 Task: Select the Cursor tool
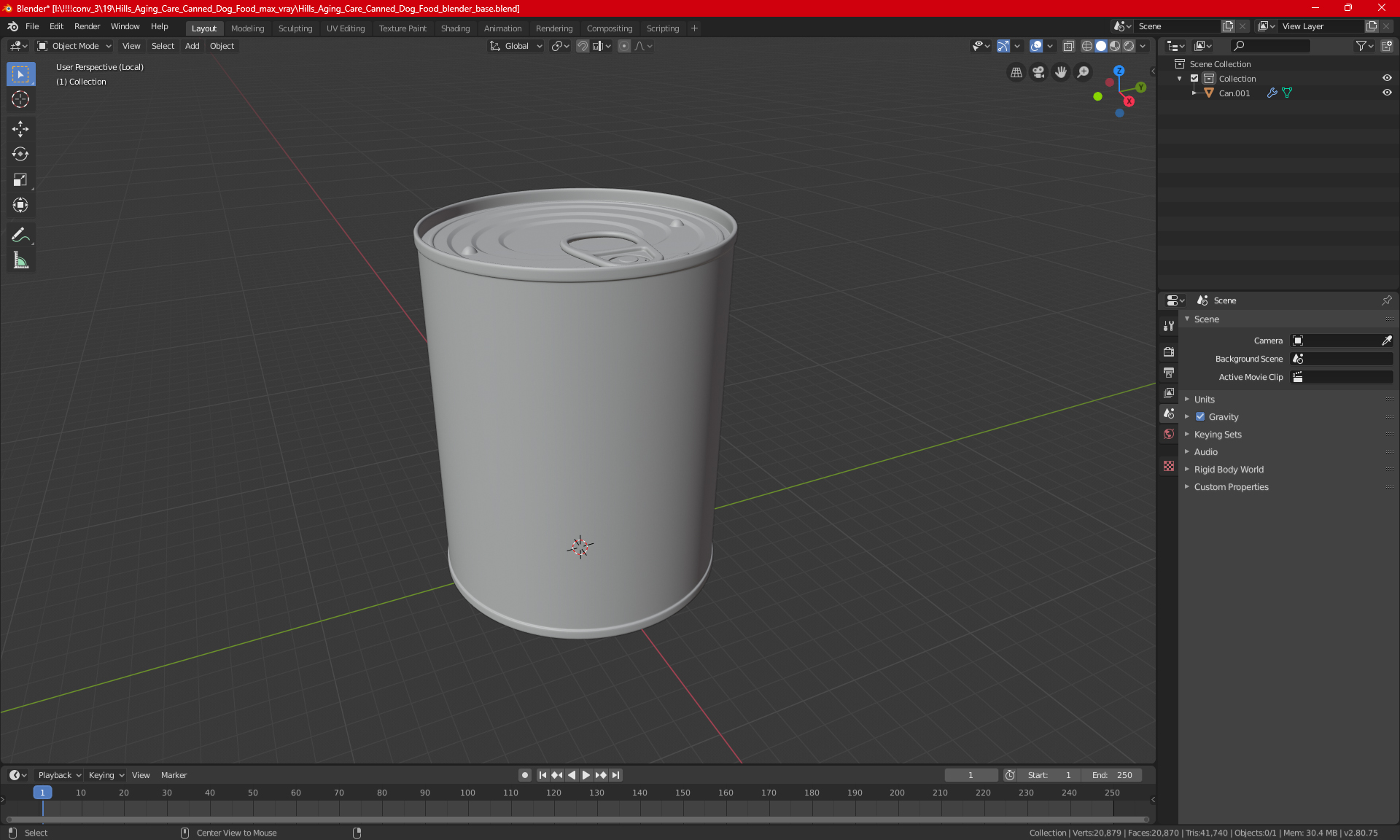pyautogui.click(x=20, y=99)
